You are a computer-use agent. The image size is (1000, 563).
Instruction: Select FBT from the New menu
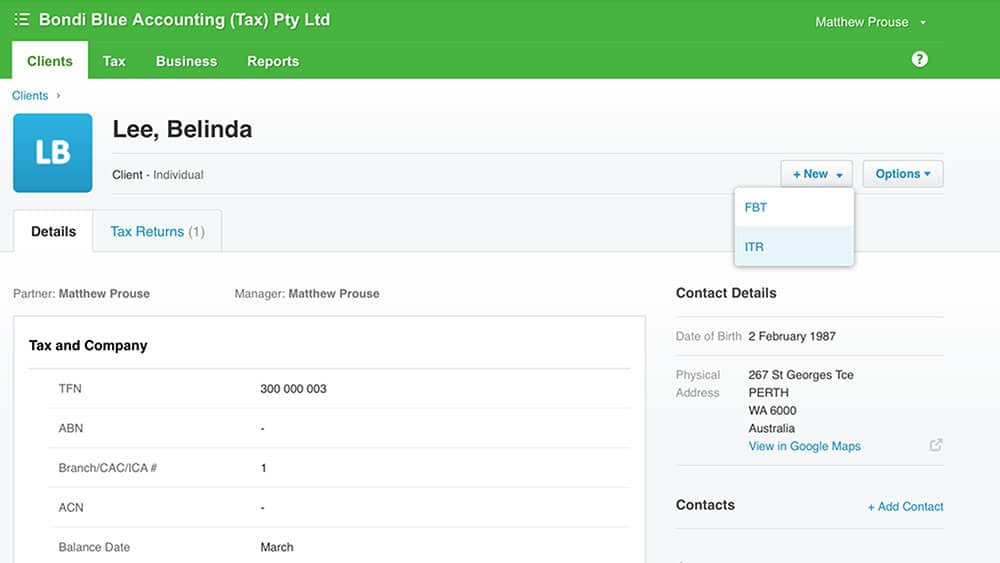pos(756,208)
